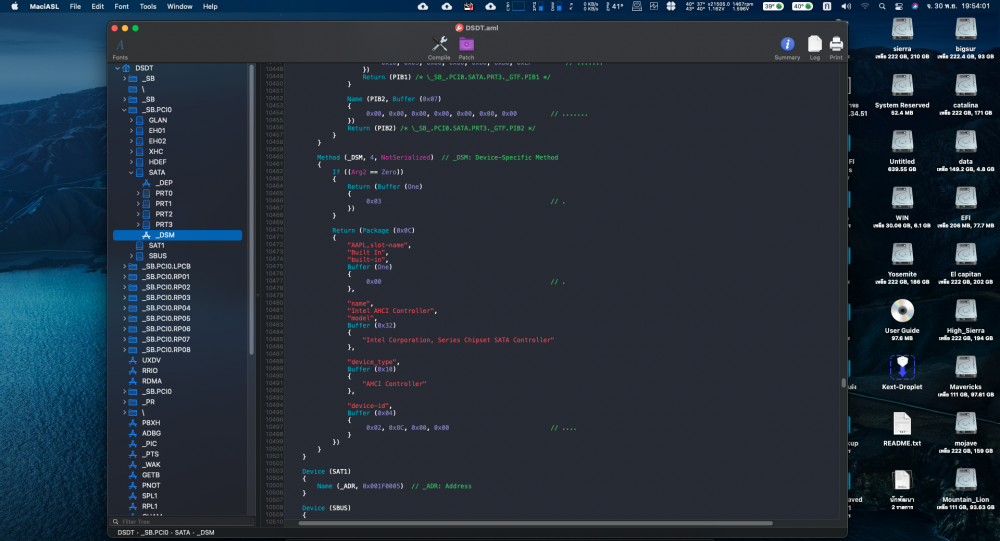Open the EFI volume on the desktop
The height and width of the screenshot is (541, 1000).
click(966, 207)
